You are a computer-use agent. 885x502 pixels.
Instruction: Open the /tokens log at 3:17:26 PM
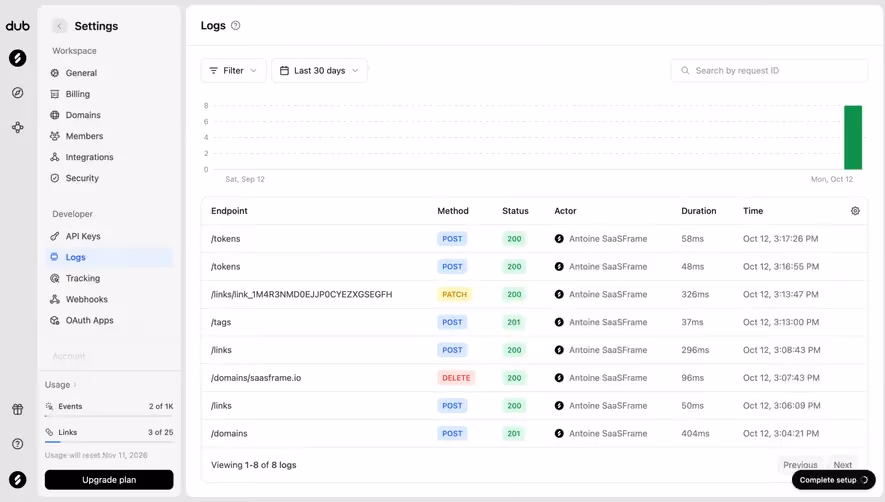[x=534, y=239]
